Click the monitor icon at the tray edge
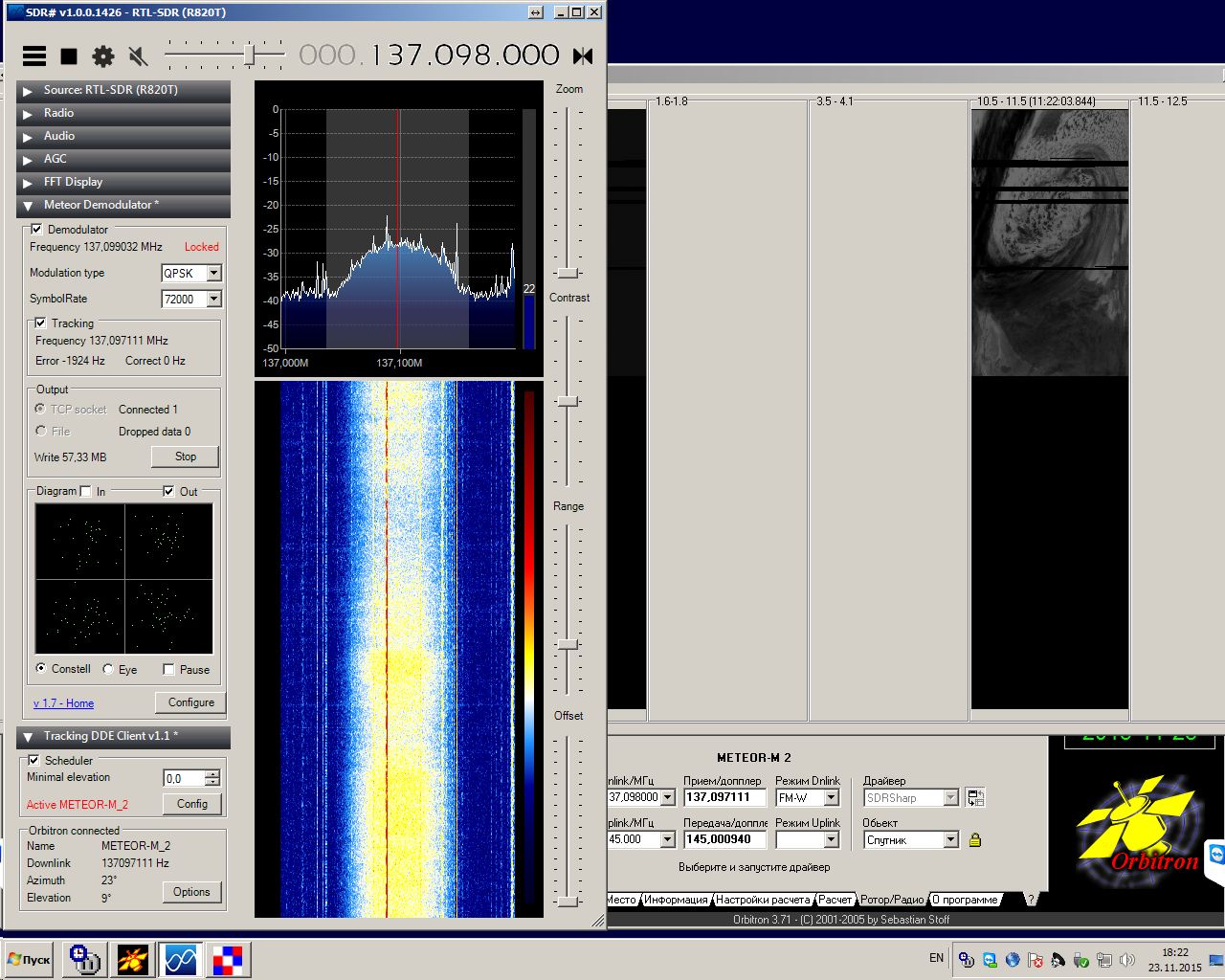Screen dimensions: 1225x980 pyautogui.click(x=1216, y=960)
